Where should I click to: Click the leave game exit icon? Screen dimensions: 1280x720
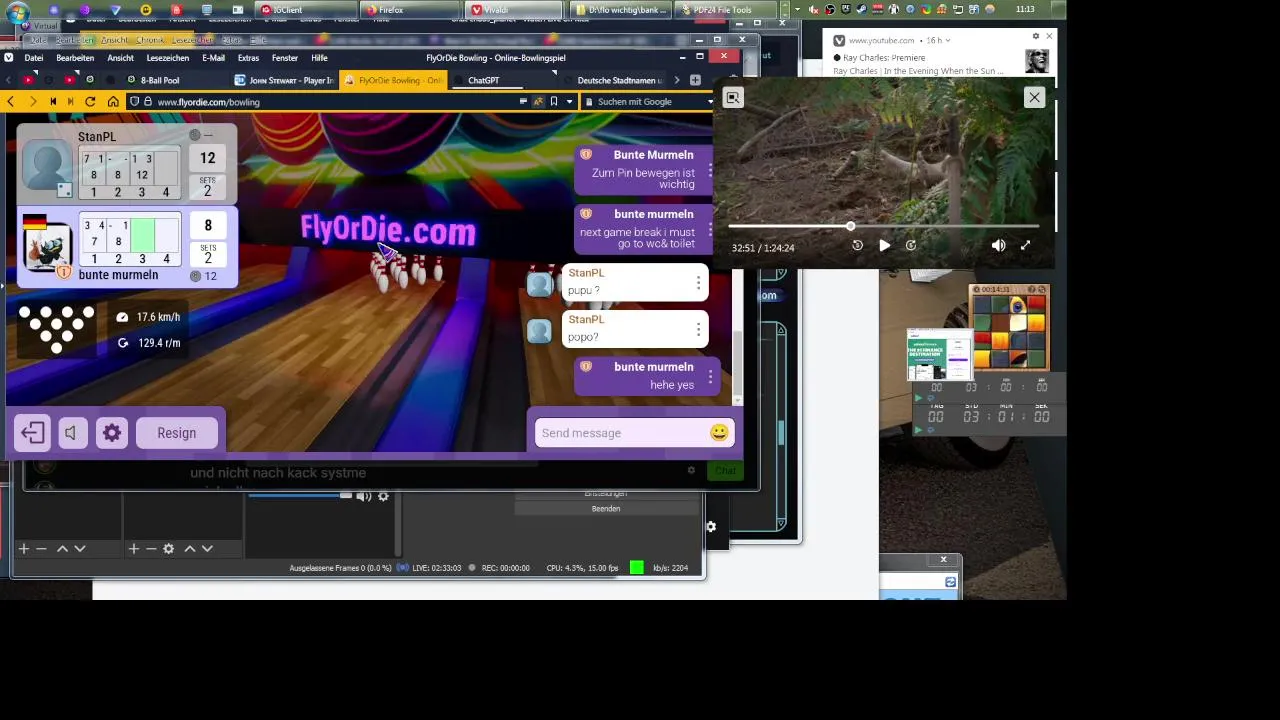pyautogui.click(x=32, y=433)
